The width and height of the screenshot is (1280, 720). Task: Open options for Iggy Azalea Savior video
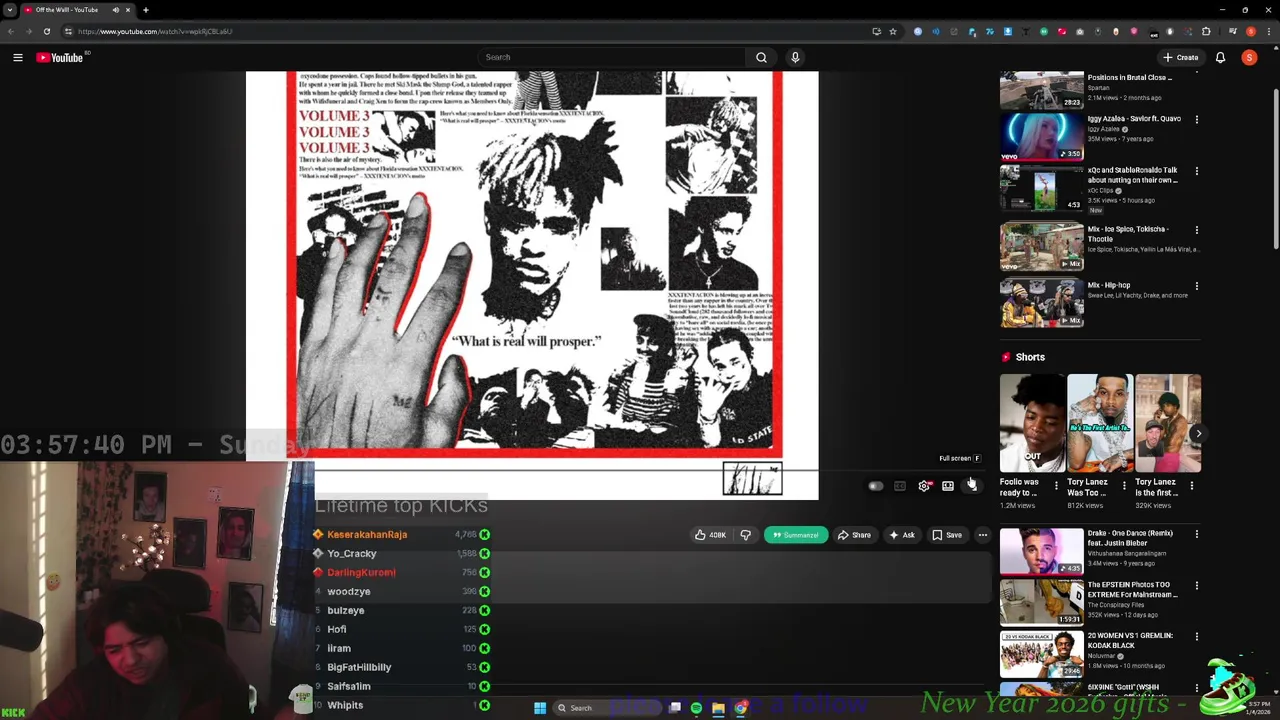1196,120
